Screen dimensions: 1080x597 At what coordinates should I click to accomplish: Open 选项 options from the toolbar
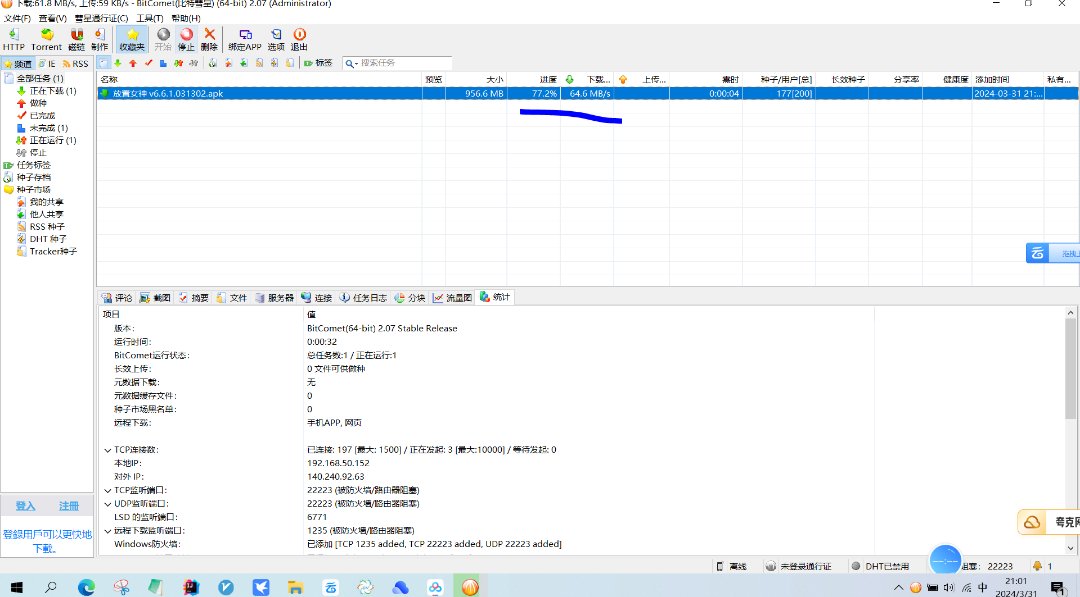pyautogui.click(x=276, y=39)
